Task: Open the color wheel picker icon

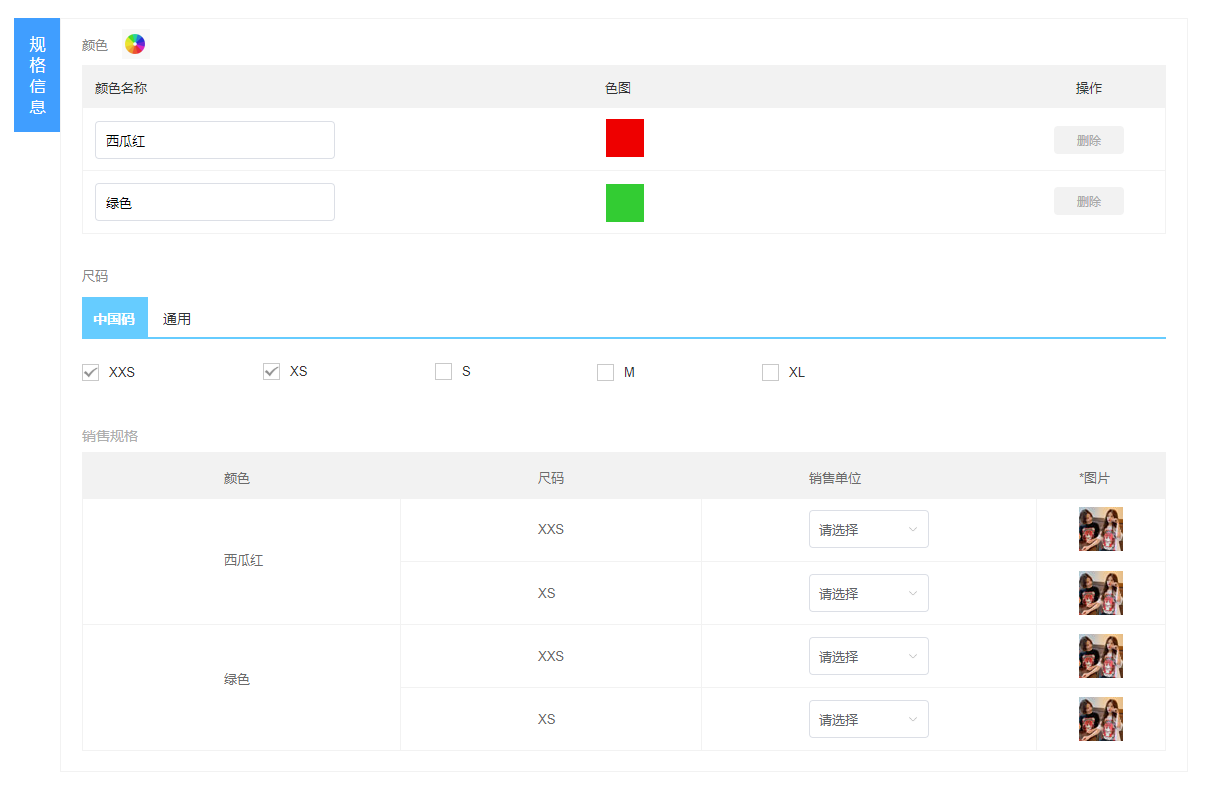Action: [x=135, y=44]
